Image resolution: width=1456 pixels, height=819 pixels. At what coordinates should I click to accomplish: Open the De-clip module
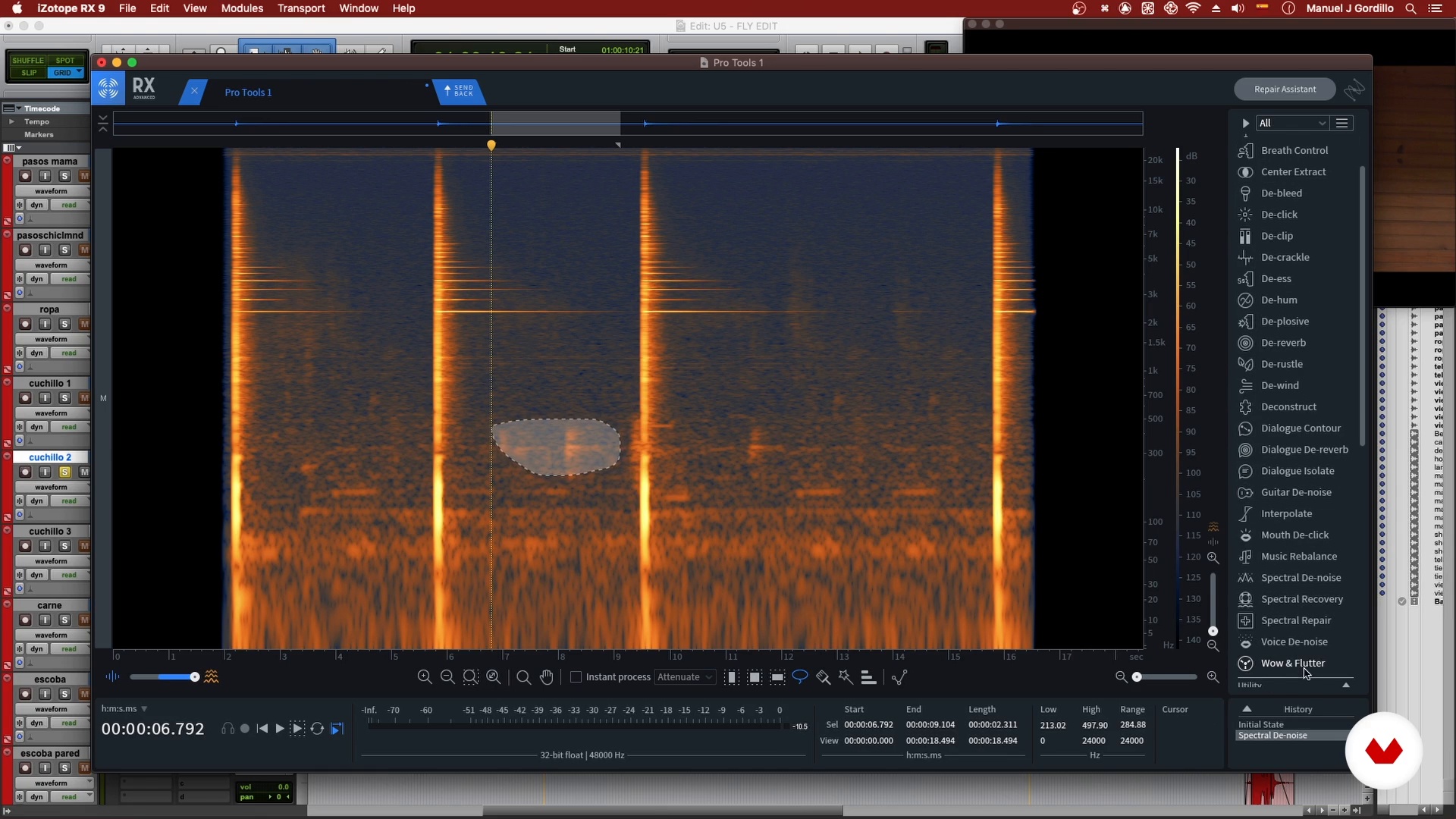coord(1276,236)
